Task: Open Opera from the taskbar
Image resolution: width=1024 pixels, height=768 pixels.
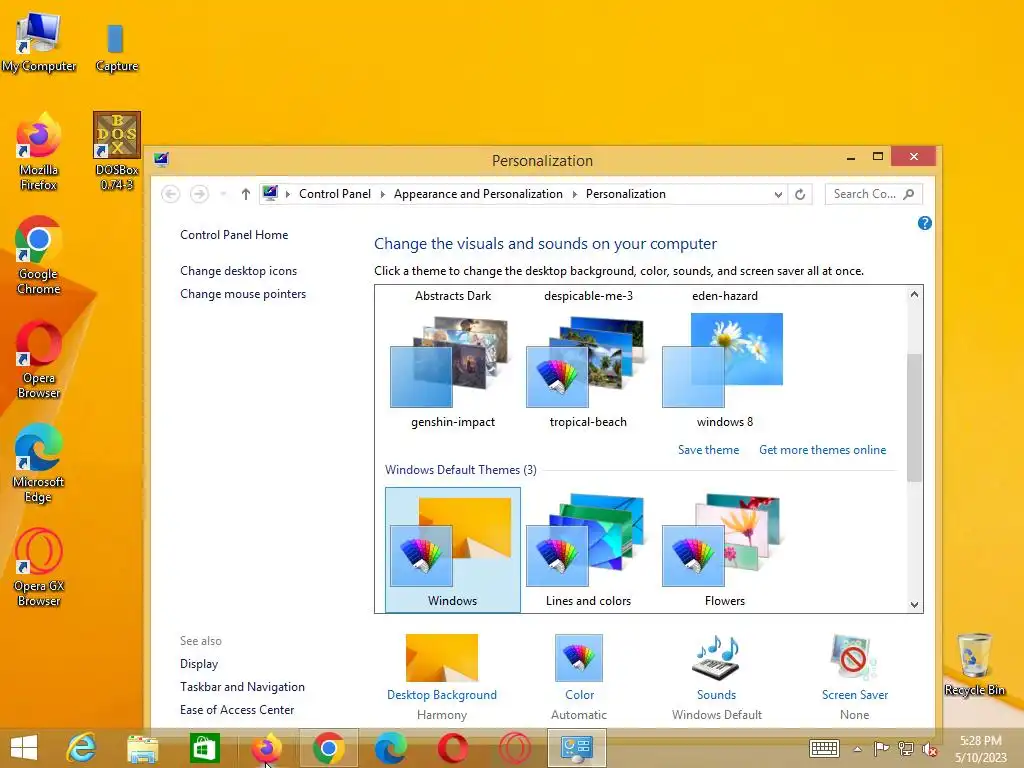Action: 453,748
